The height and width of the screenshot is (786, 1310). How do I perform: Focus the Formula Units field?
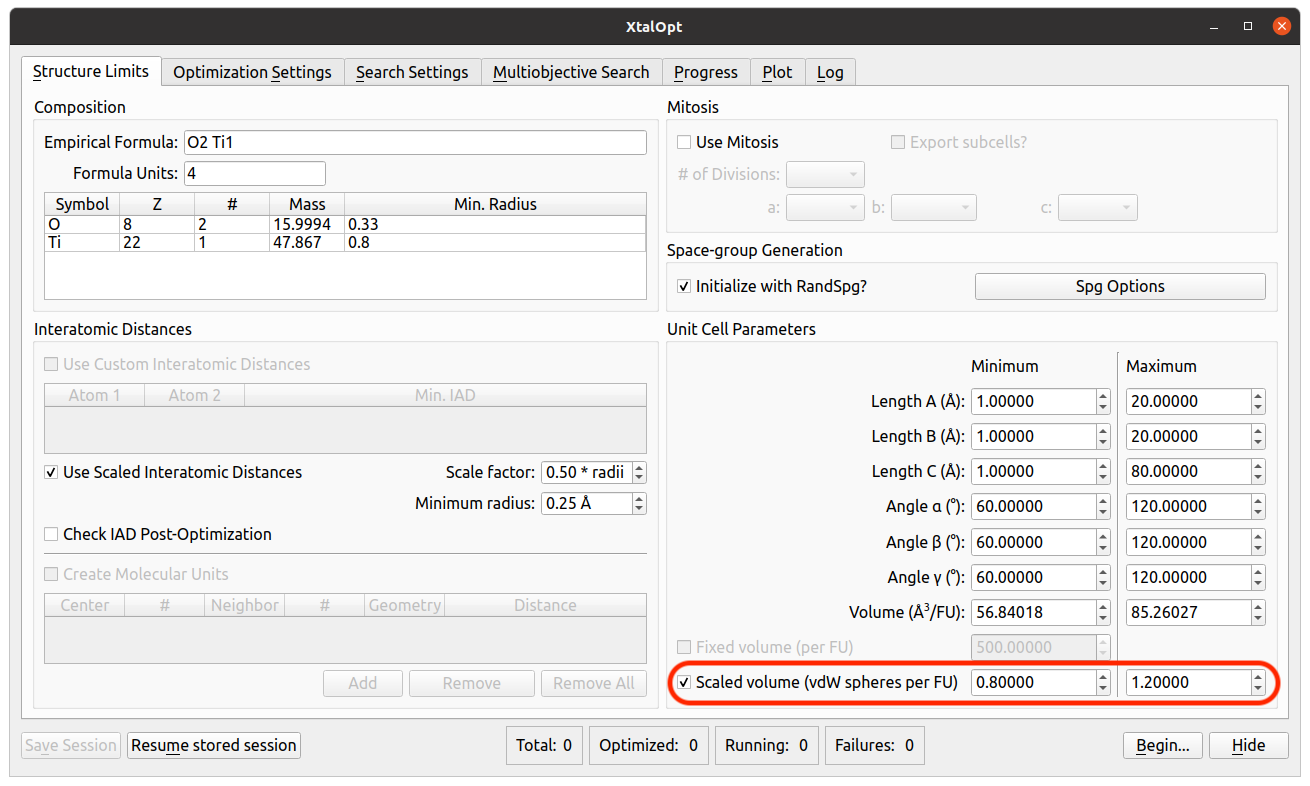tap(255, 173)
